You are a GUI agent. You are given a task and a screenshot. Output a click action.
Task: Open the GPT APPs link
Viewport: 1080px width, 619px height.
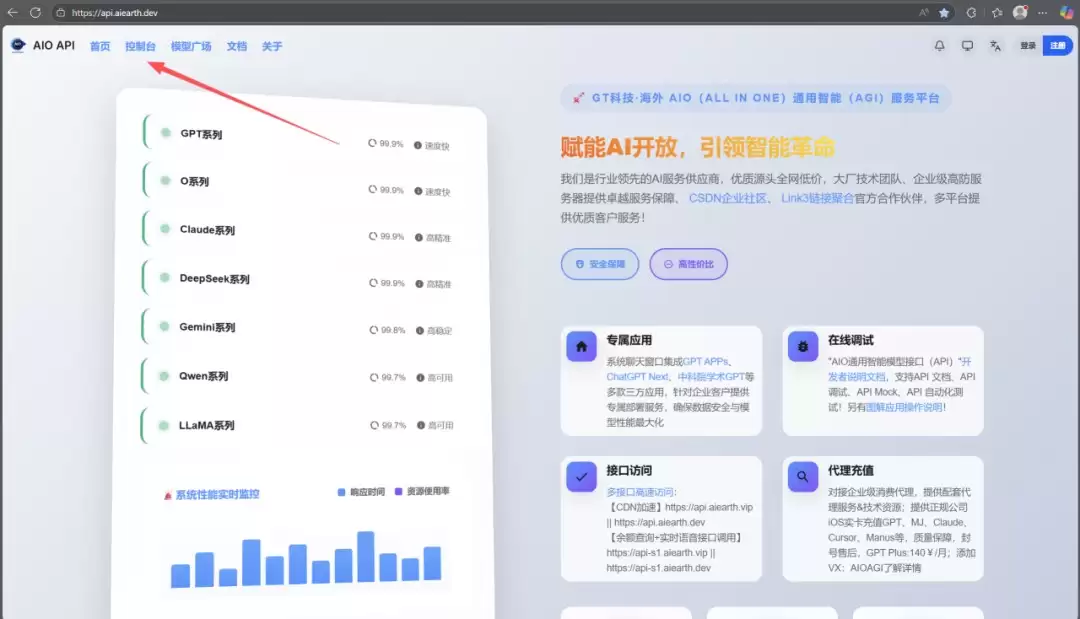click(x=705, y=361)
